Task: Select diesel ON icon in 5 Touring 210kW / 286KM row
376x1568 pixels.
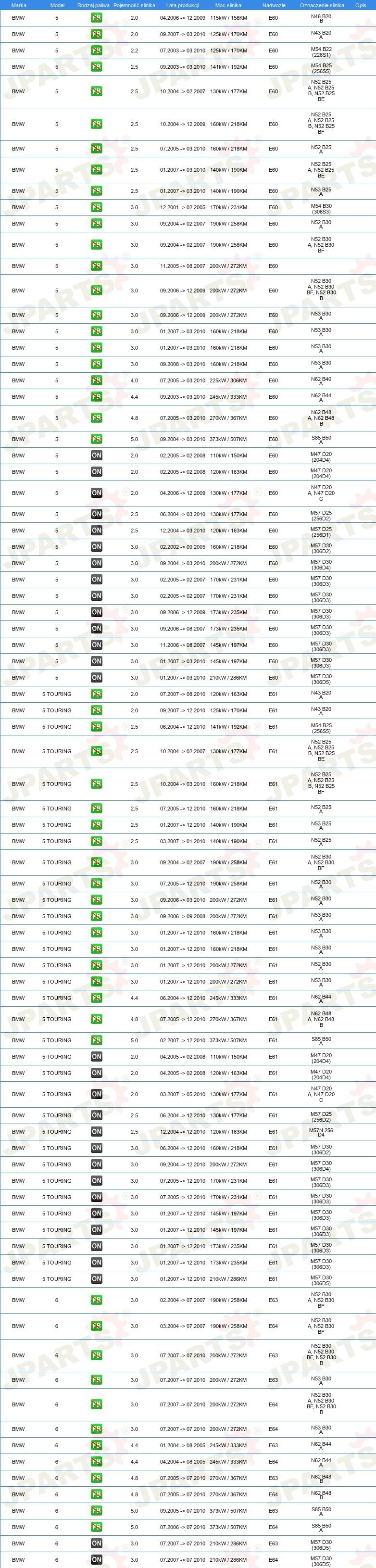Action: pos(96,1279)
